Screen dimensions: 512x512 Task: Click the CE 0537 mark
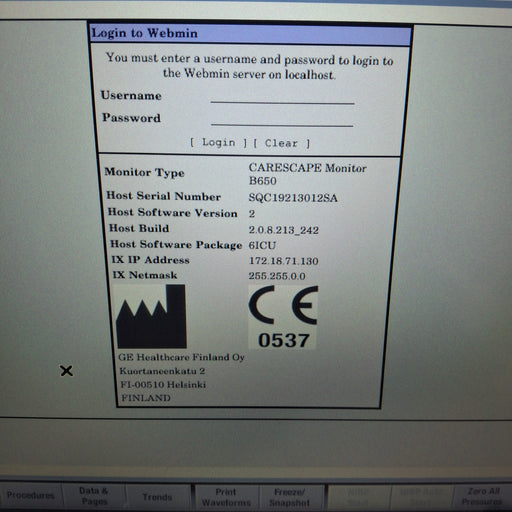pyautogui.click(x=283, y=317)
